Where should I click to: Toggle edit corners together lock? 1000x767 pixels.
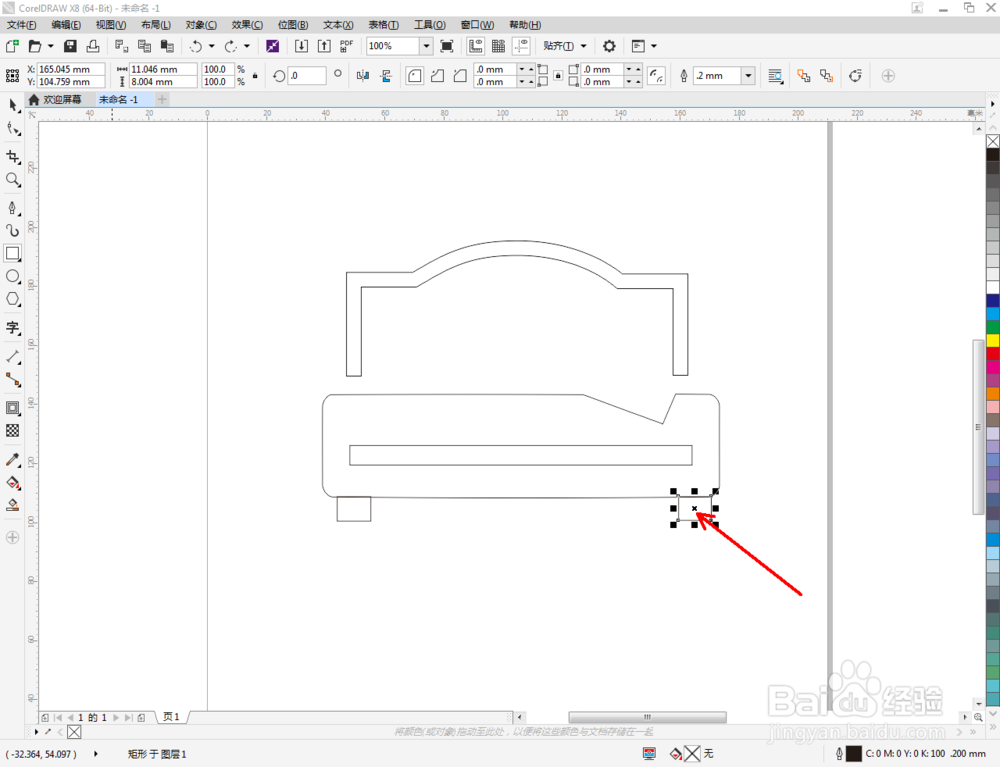[x=558, y=76]
